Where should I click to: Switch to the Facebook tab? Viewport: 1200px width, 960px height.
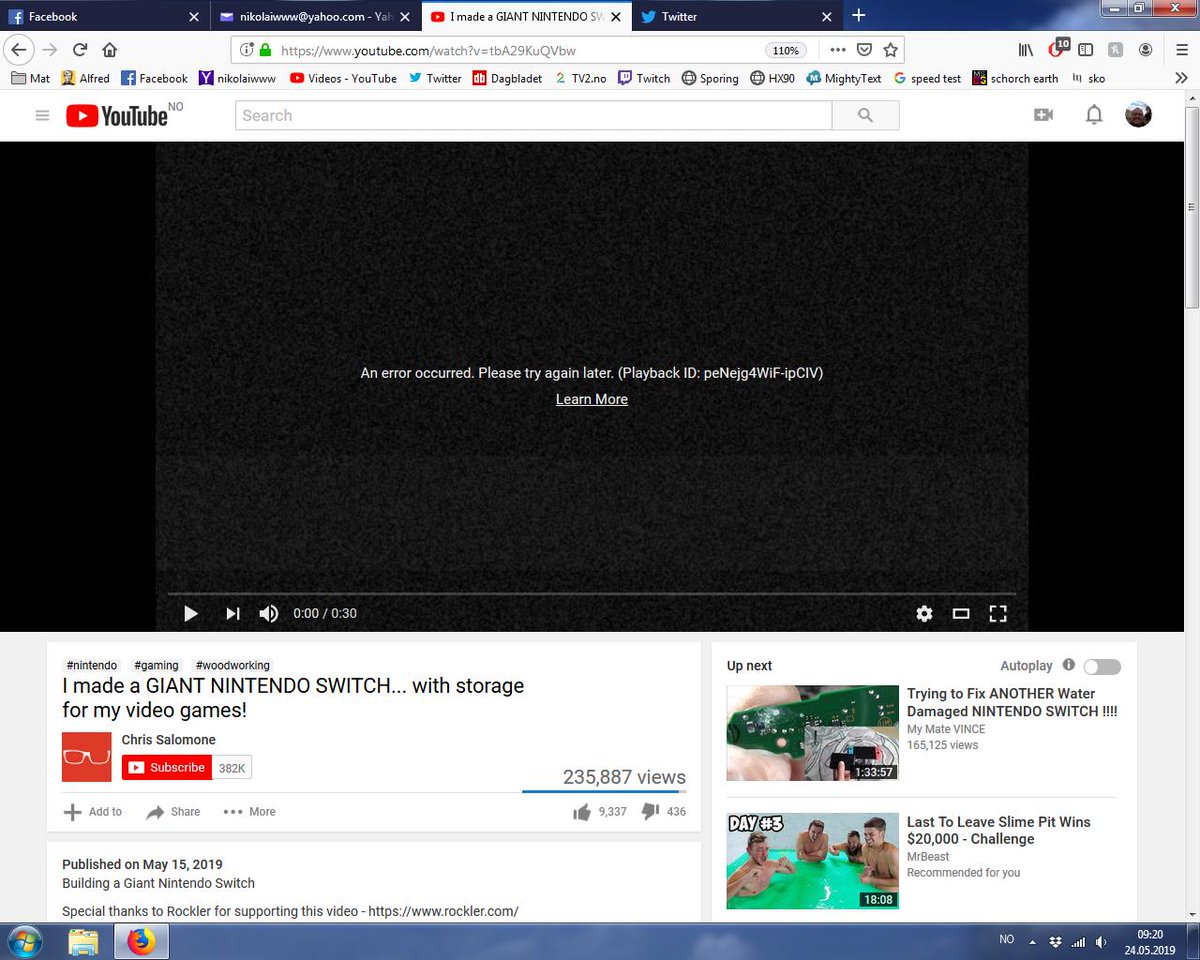click(105, 16)
